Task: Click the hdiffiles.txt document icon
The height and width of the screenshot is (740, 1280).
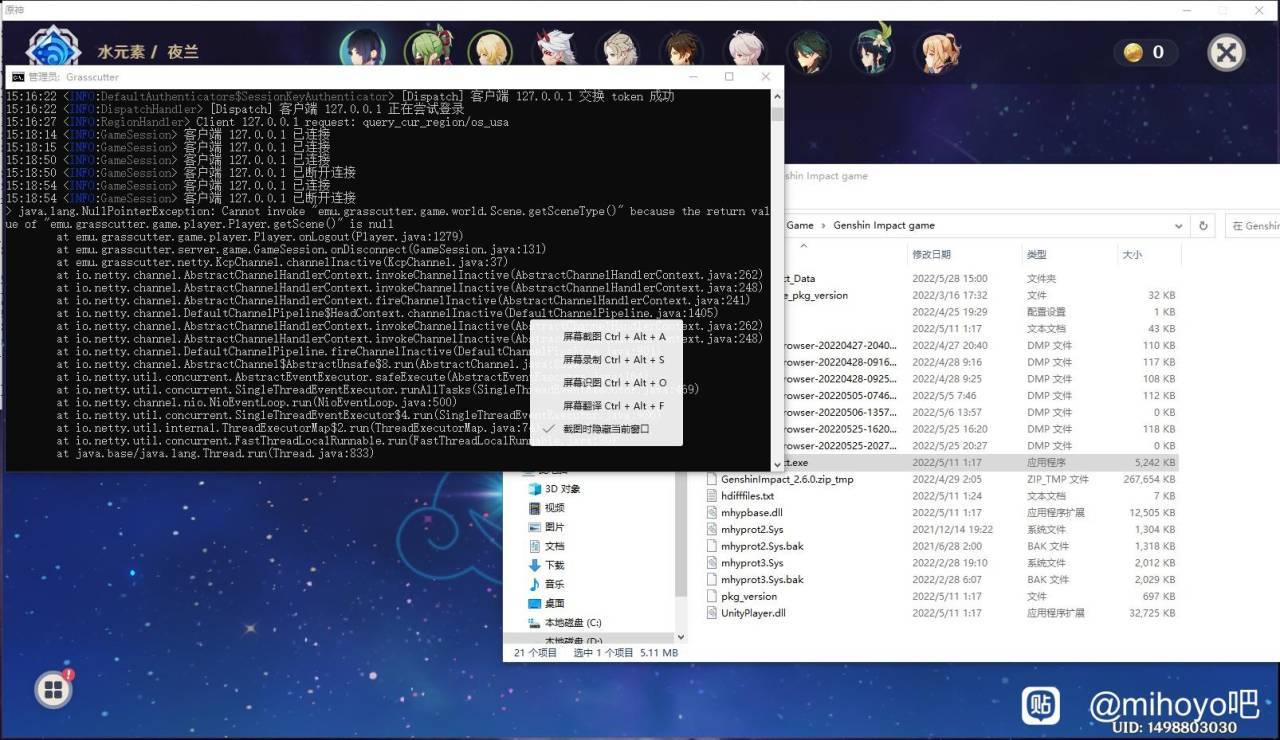Action: coord(712,496)
